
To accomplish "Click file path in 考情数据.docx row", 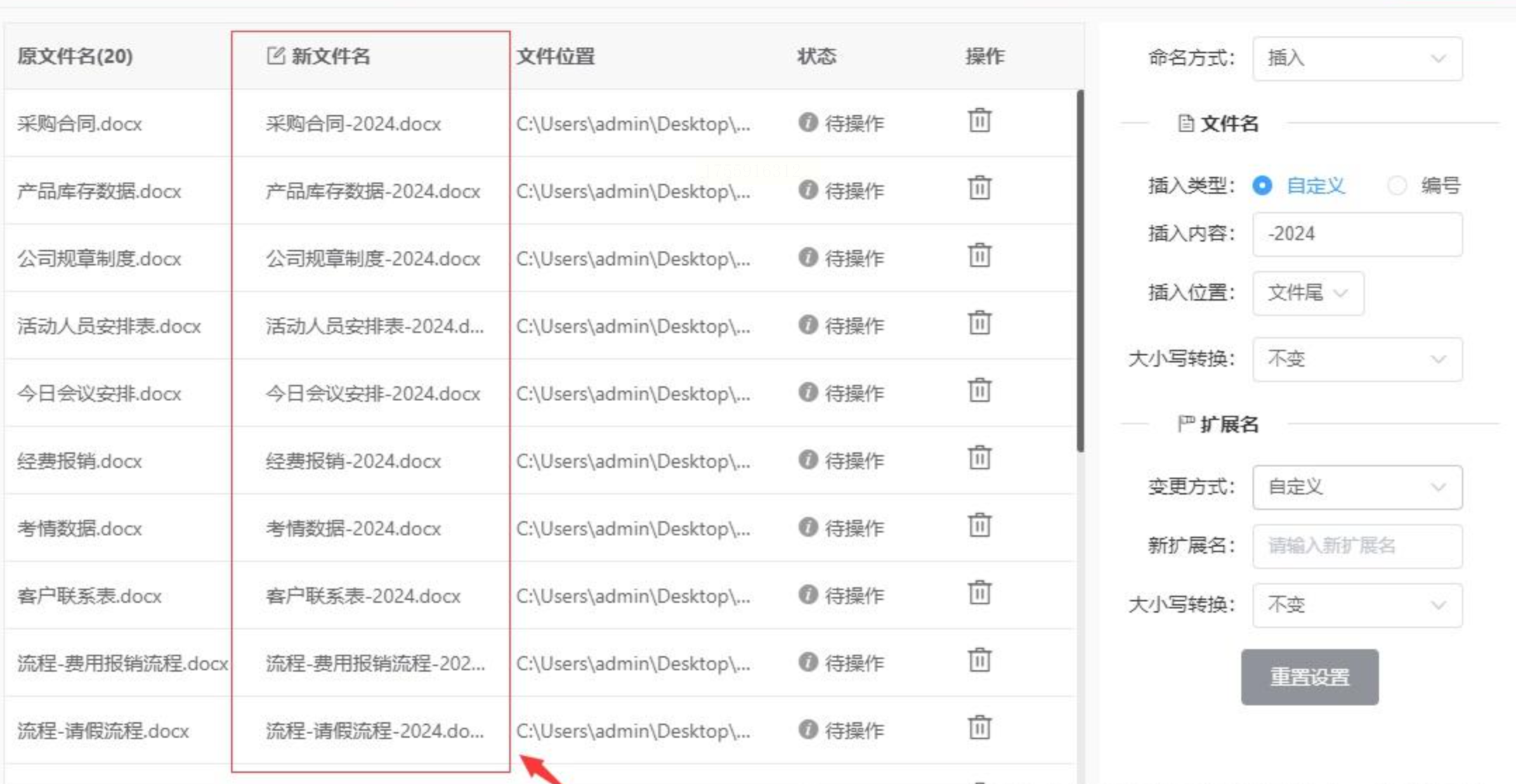I will (x=633, y=528).
